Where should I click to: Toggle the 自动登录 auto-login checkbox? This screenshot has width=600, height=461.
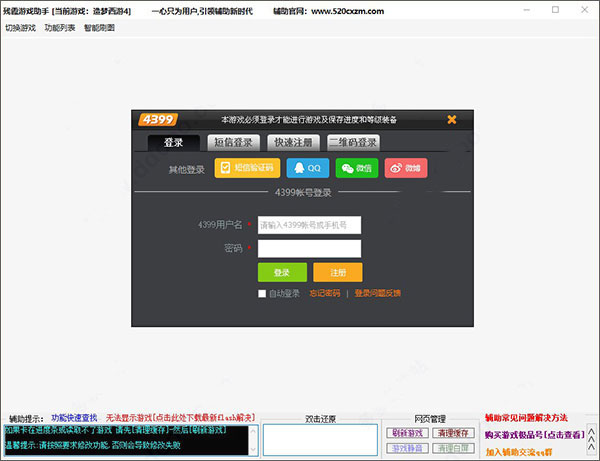click(x=262, y=294)
